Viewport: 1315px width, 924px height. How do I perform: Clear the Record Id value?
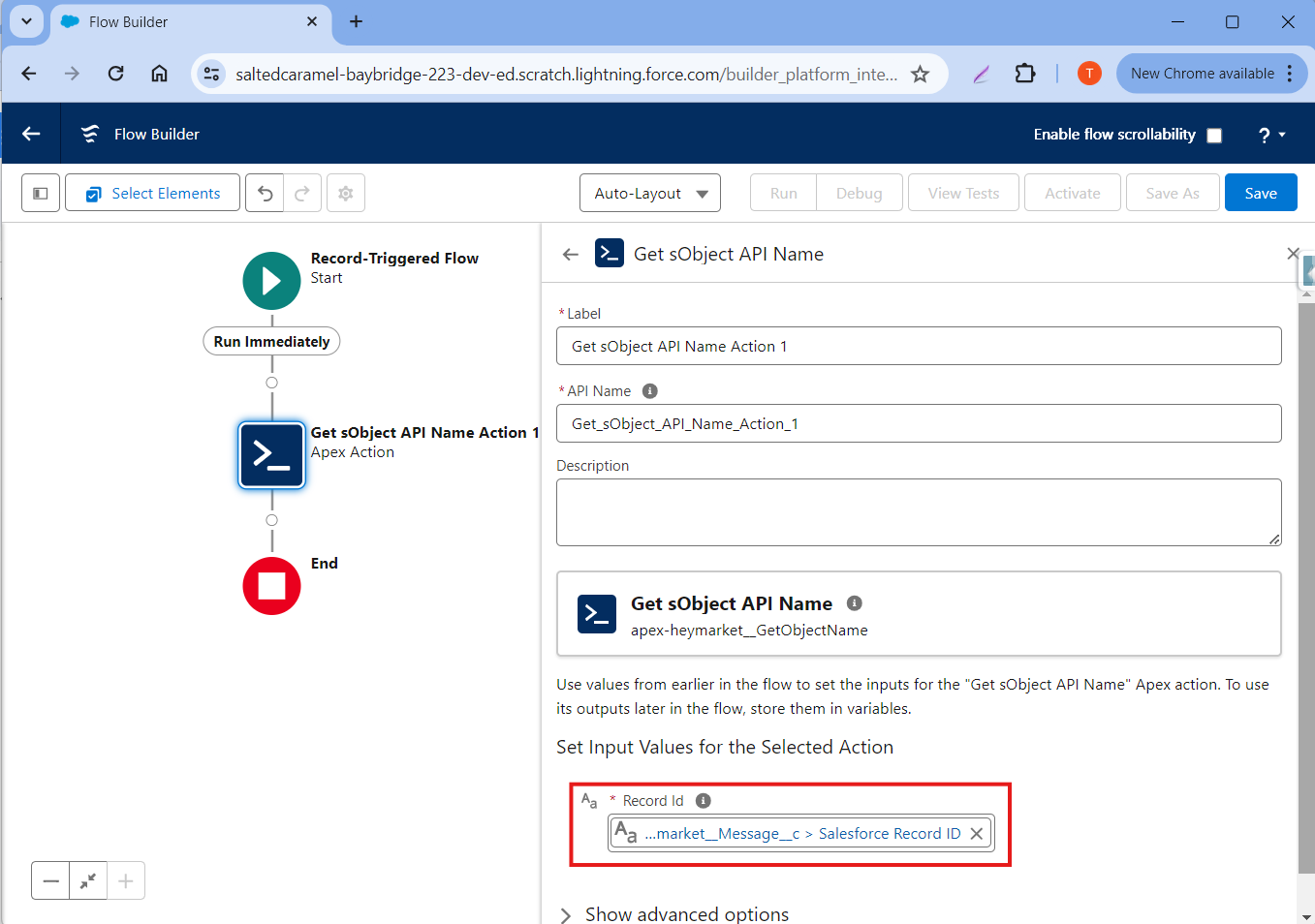977,834
